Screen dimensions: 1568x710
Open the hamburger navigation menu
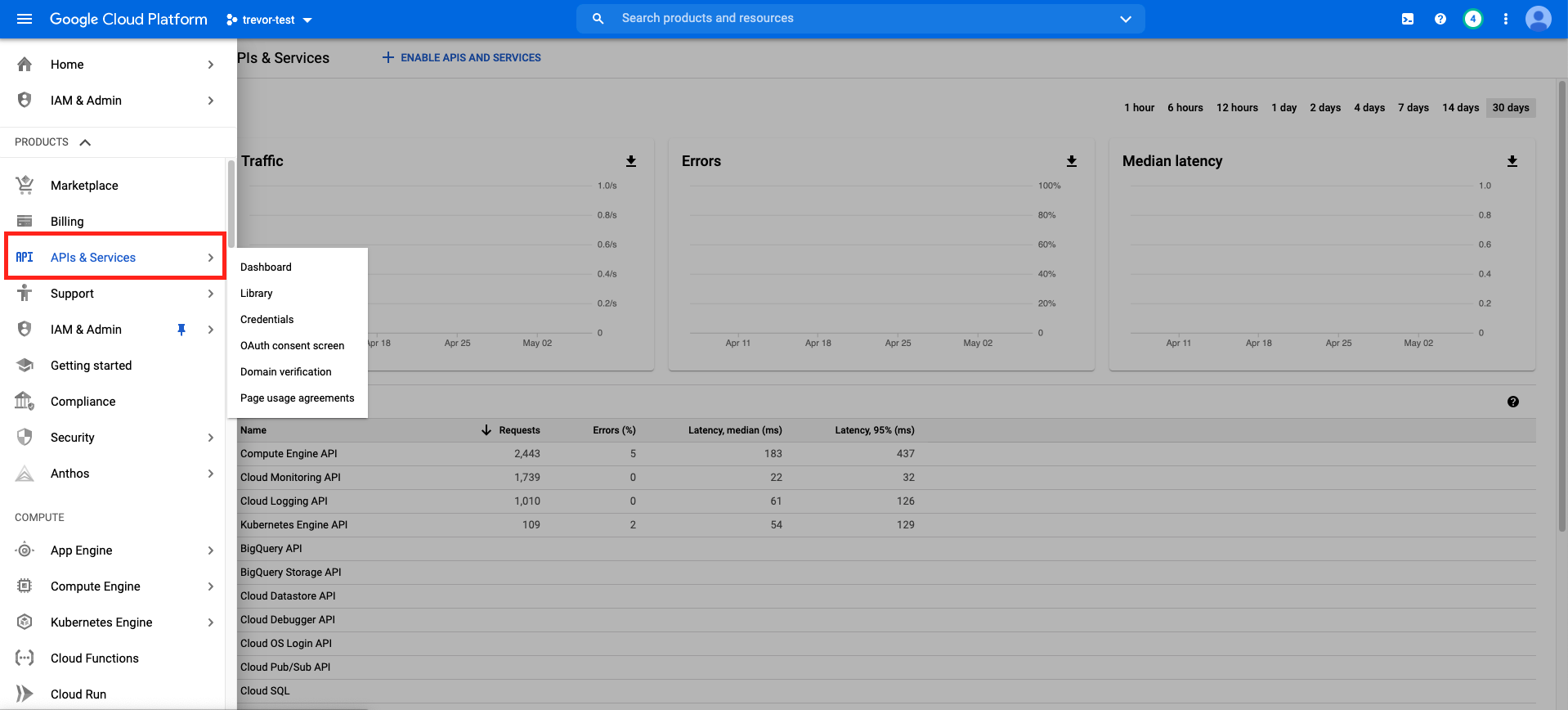25,19
